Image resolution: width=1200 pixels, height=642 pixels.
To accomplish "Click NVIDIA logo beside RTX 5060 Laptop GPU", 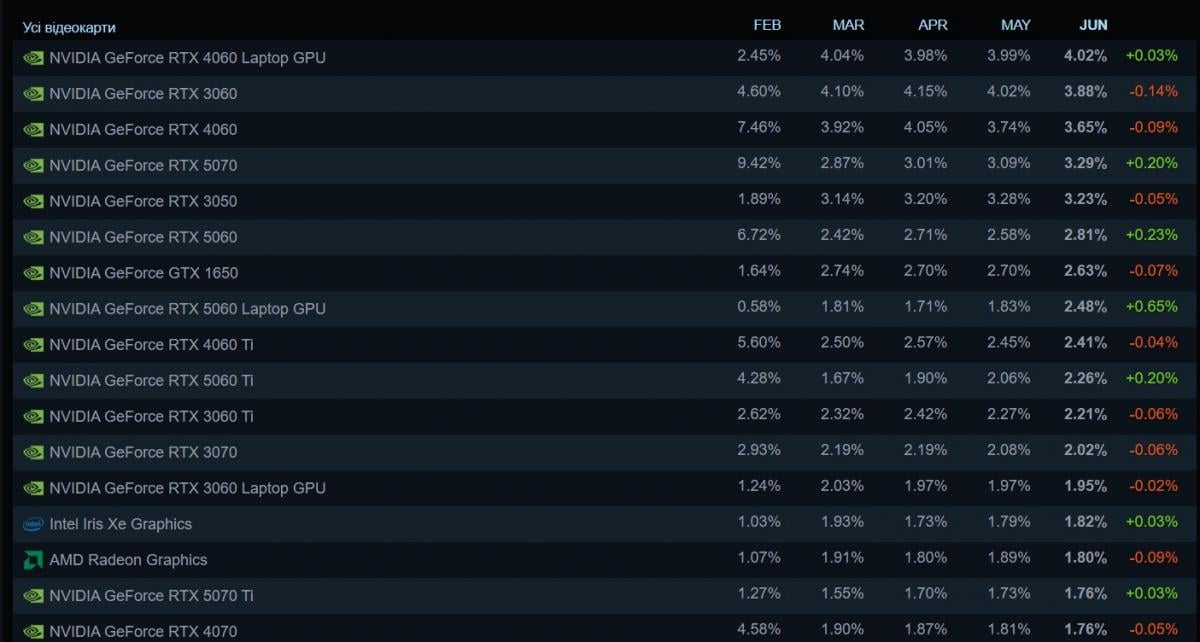I will [33, 309].
